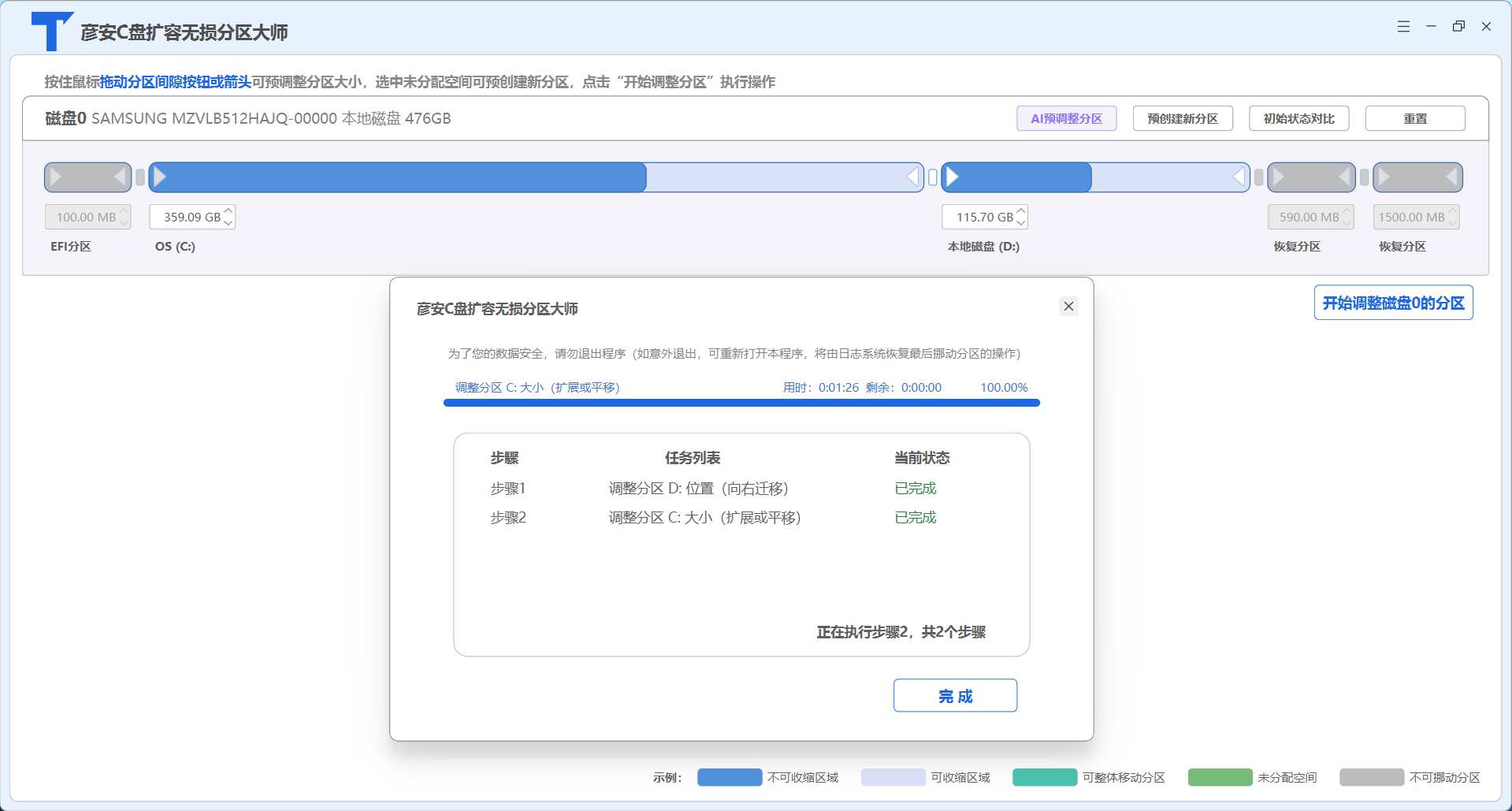Click the left arrow handle of the C: partition
Viewport: 1512px width, 811px height.
tap(160, 177)
